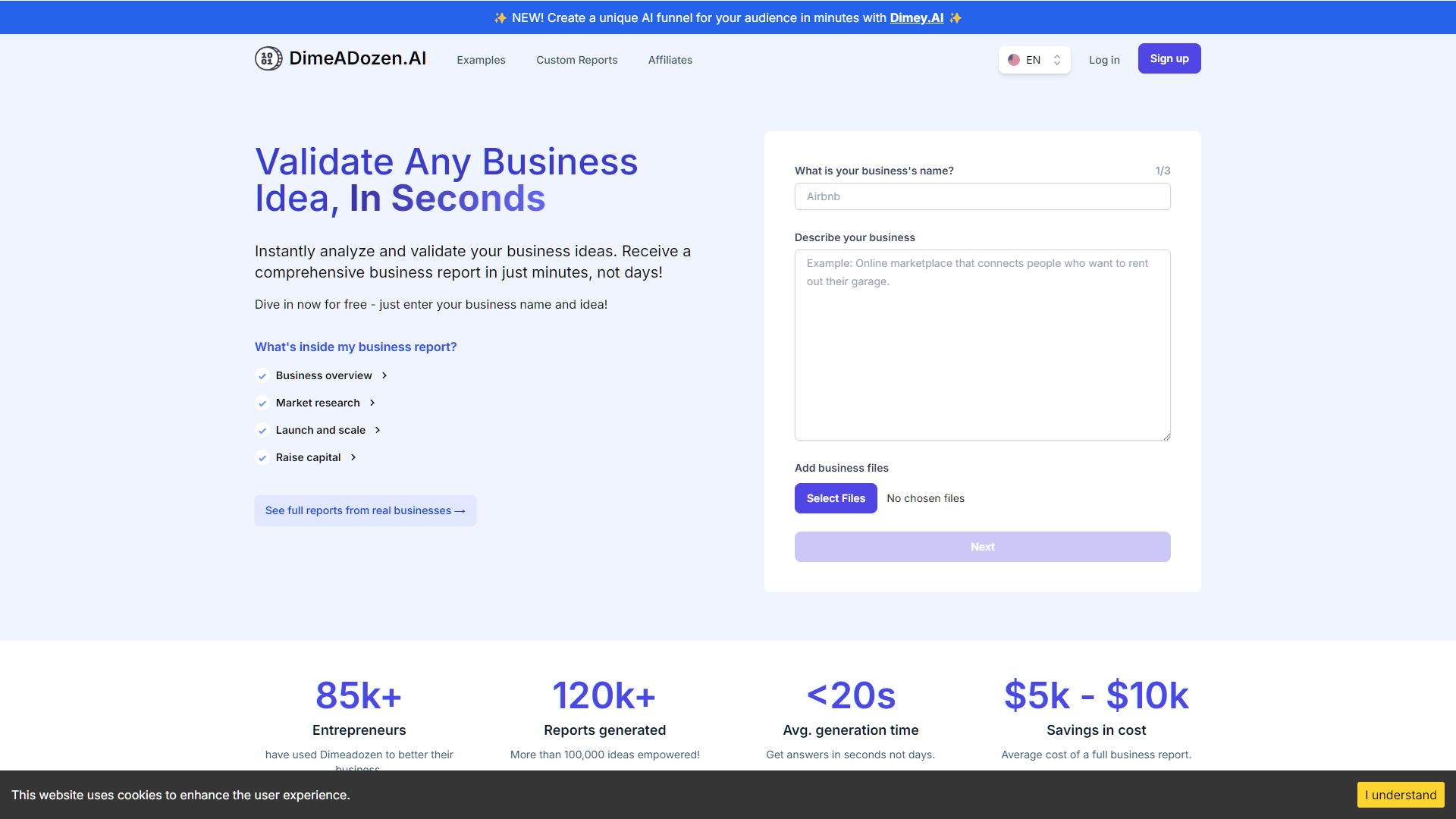Click the checkmark beside Launch and scale

coord(262,430)
